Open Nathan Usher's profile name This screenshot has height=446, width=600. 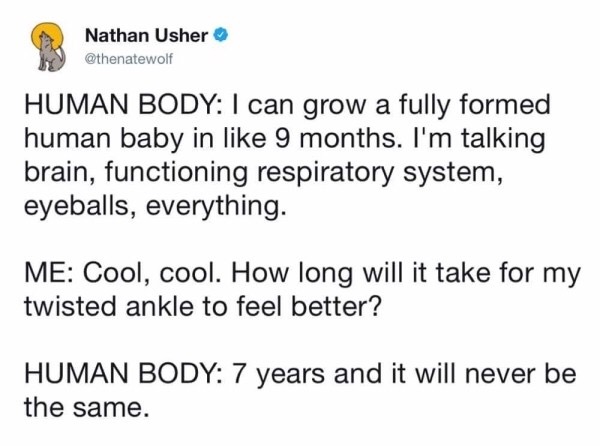[146, 36]
